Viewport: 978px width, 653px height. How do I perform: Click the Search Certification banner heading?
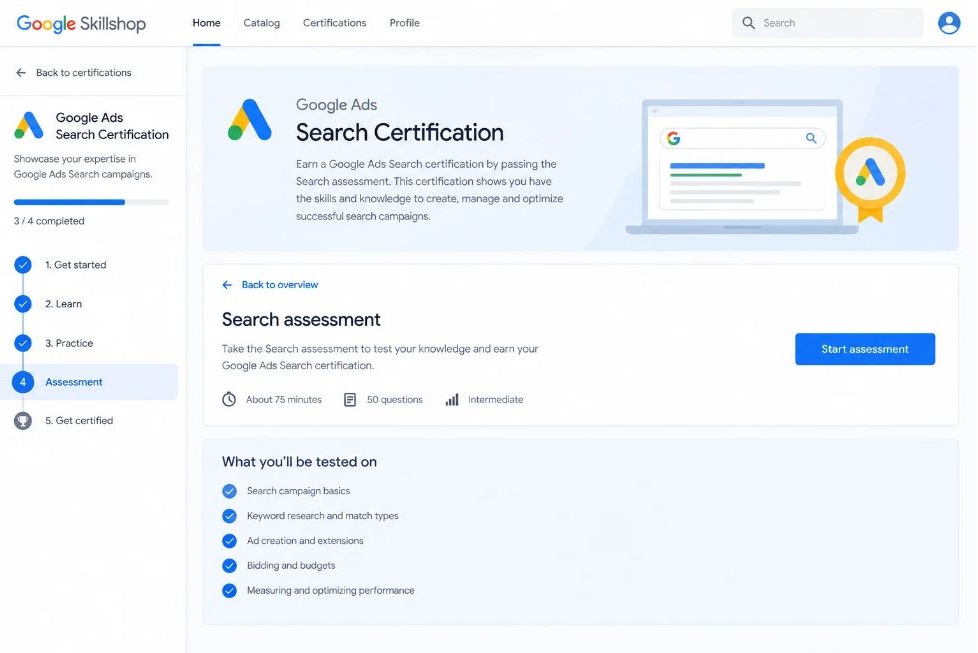(400, 132)
